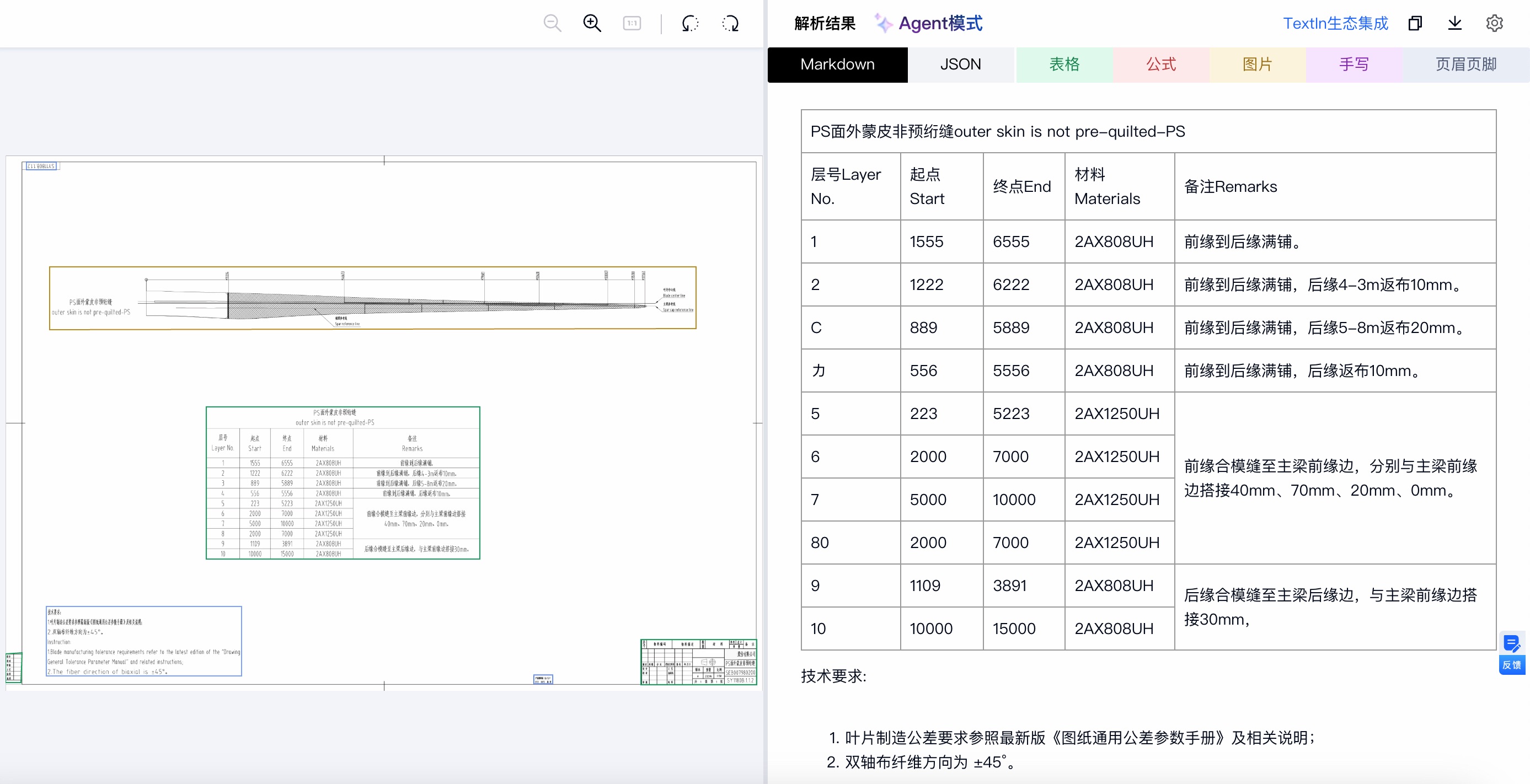This screenshot has width=1530, height=784.
Task: Click the '技术要求:' paragraph
Action: point(833,676)
